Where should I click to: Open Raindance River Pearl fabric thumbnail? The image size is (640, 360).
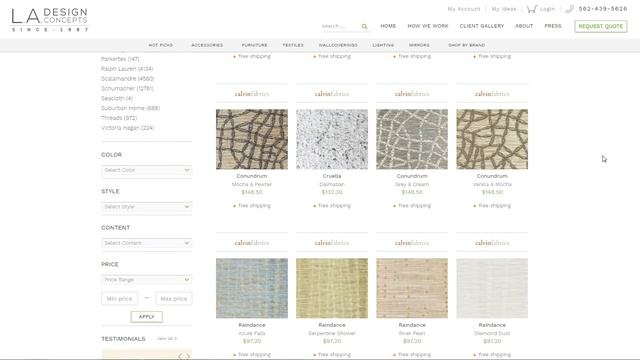(412, 288)
